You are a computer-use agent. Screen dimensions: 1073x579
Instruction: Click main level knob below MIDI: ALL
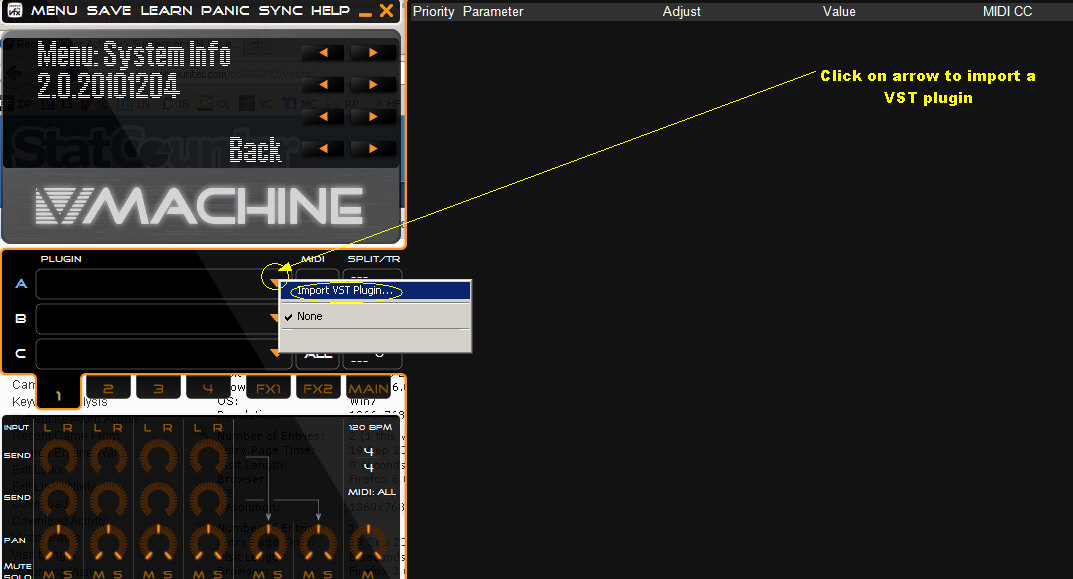click(368, 543)
